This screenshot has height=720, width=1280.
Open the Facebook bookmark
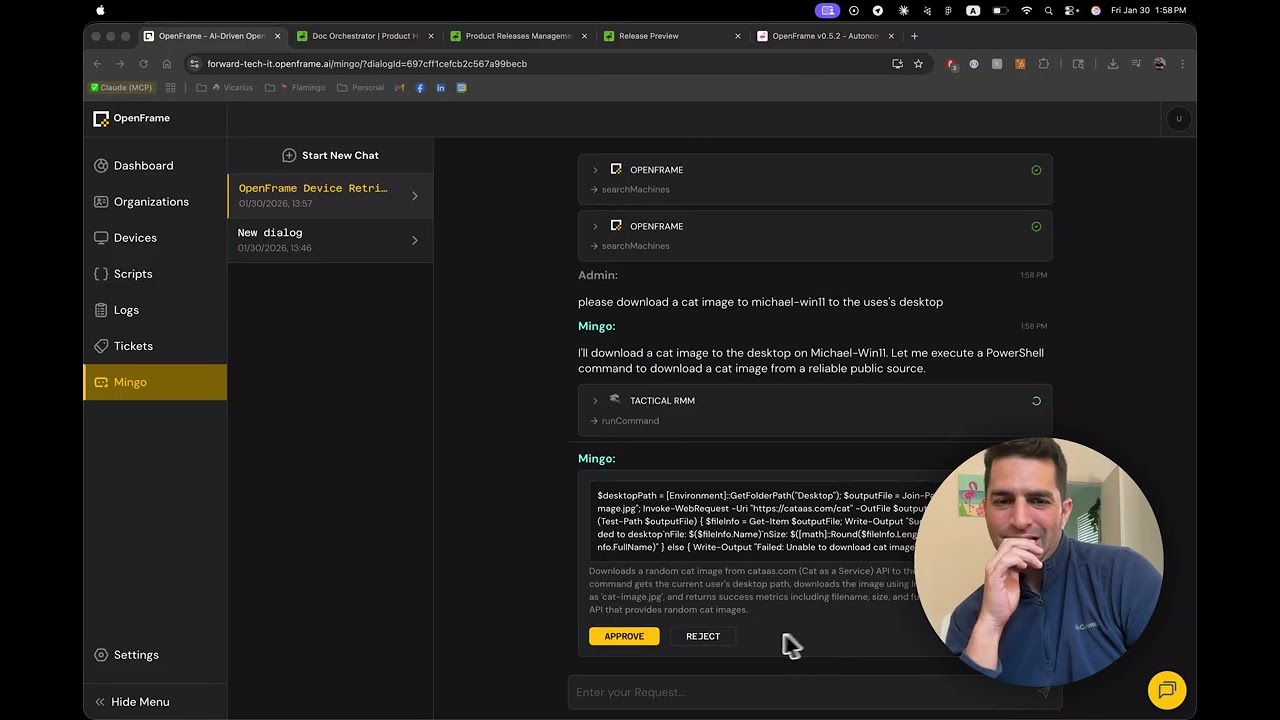coord(420,88)
